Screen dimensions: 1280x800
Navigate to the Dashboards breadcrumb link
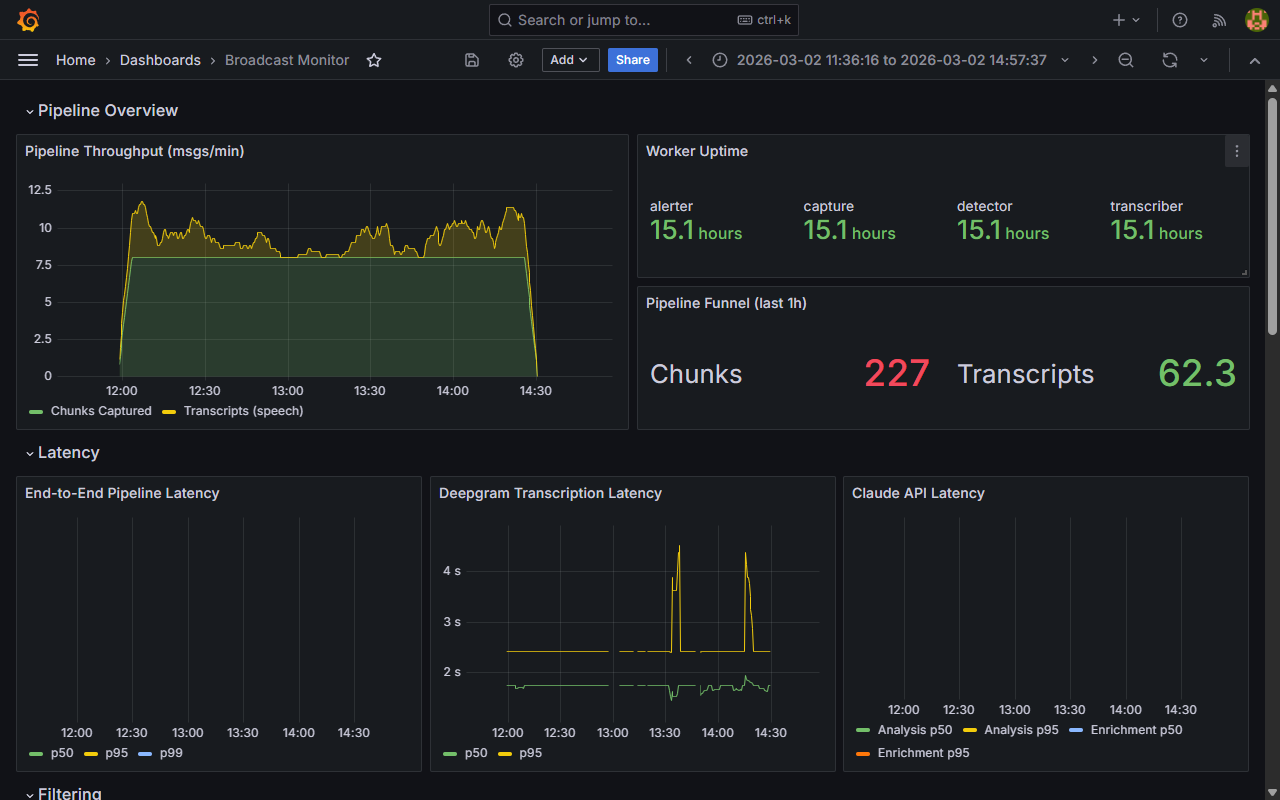(x=160, y=60)
